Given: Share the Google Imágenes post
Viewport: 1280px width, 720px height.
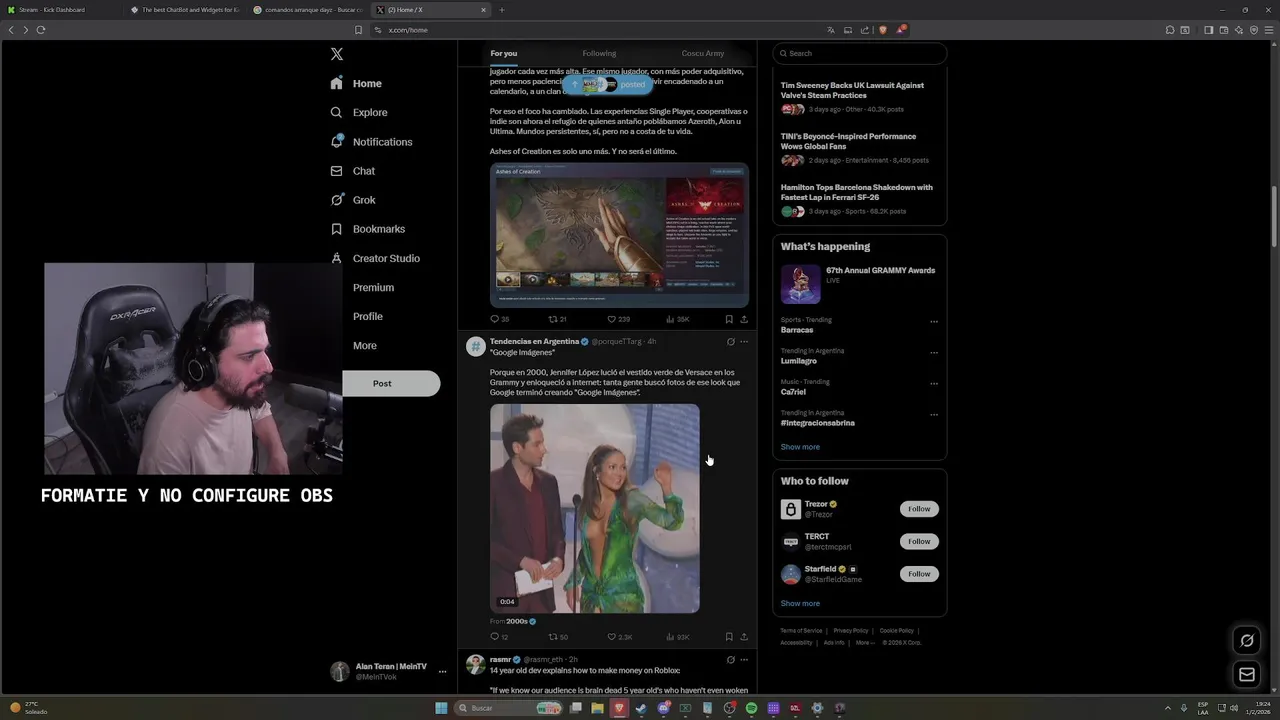Looking at the screenshot, I should point(744,636).
